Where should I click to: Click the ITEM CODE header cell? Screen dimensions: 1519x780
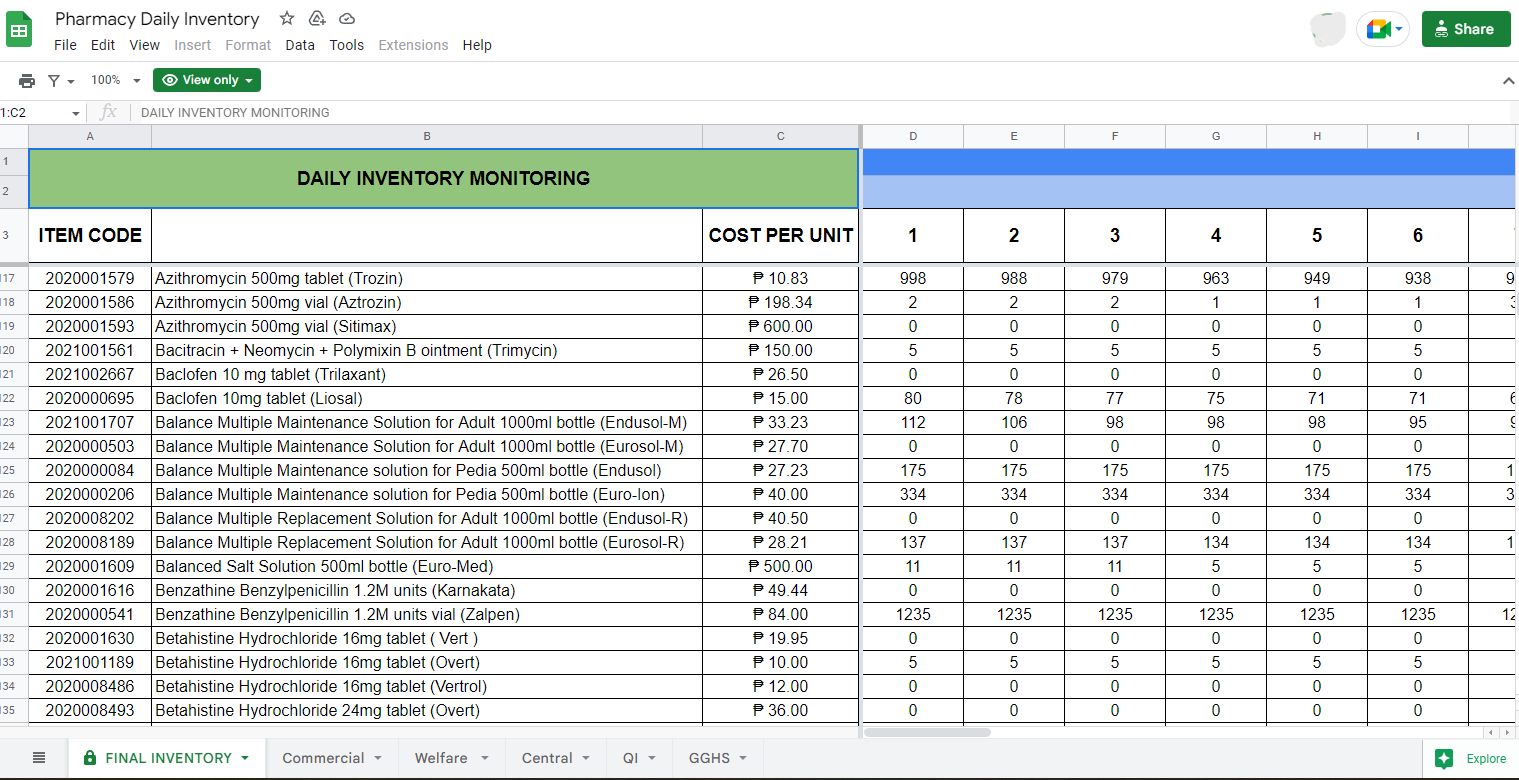tap(90, 236)
